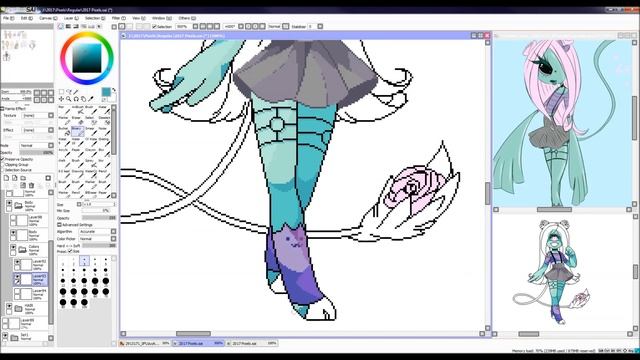Pick the foreground color swatch
640x360 pixels.
pyautogui.click(x=106, y=92)
